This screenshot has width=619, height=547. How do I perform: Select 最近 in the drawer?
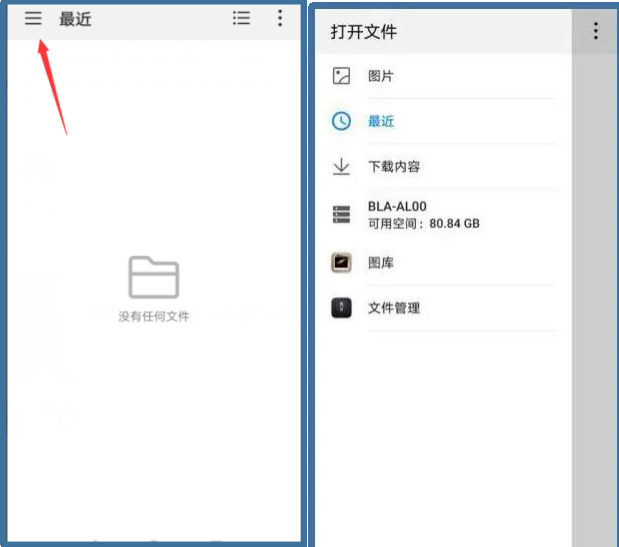pos(442,121)
